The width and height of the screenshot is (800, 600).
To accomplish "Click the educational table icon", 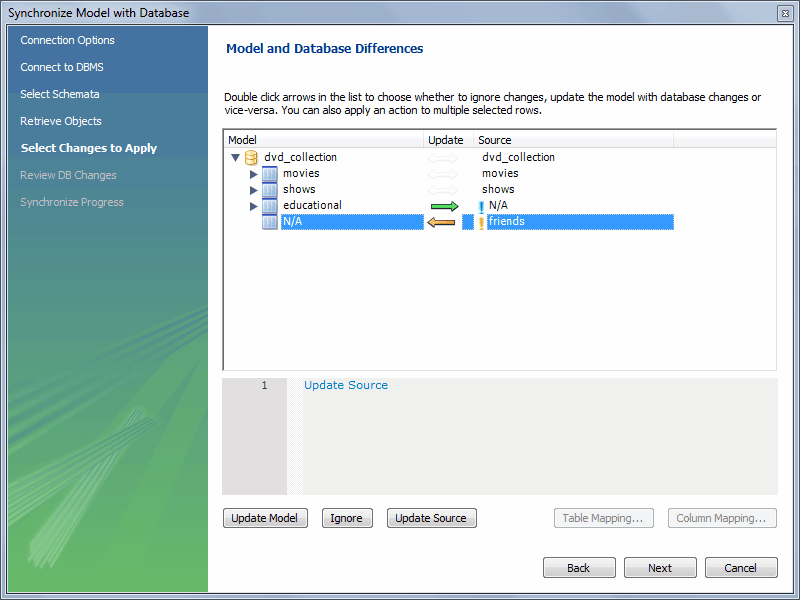I will [270, 205].
